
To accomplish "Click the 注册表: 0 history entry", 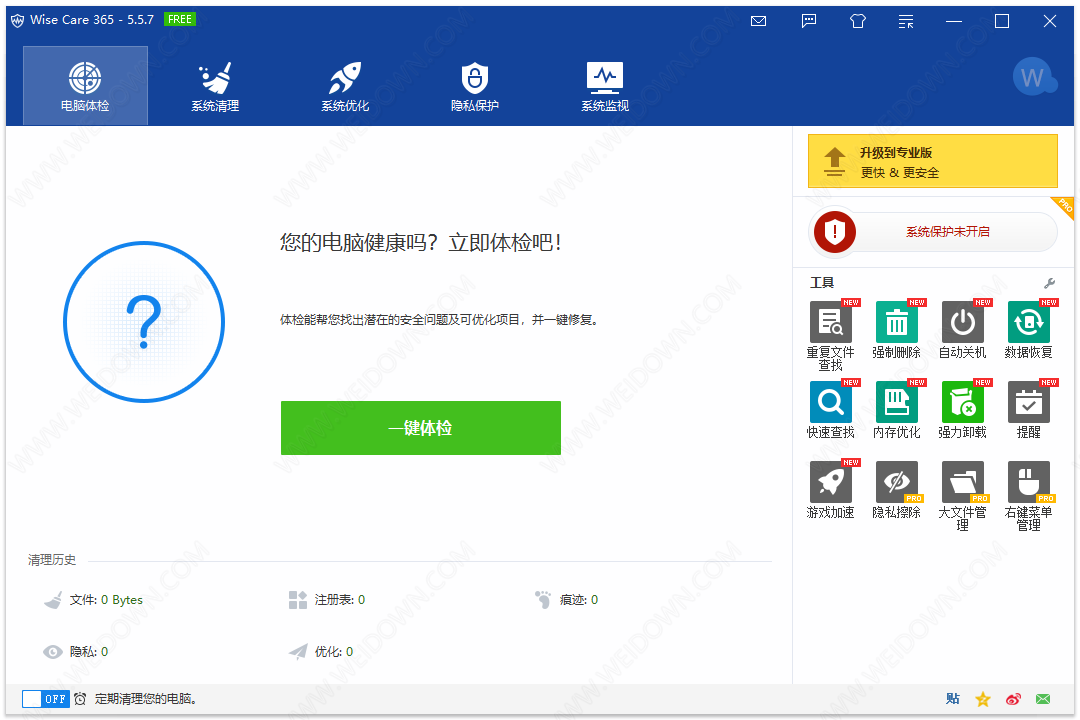I will pos(327,600).
